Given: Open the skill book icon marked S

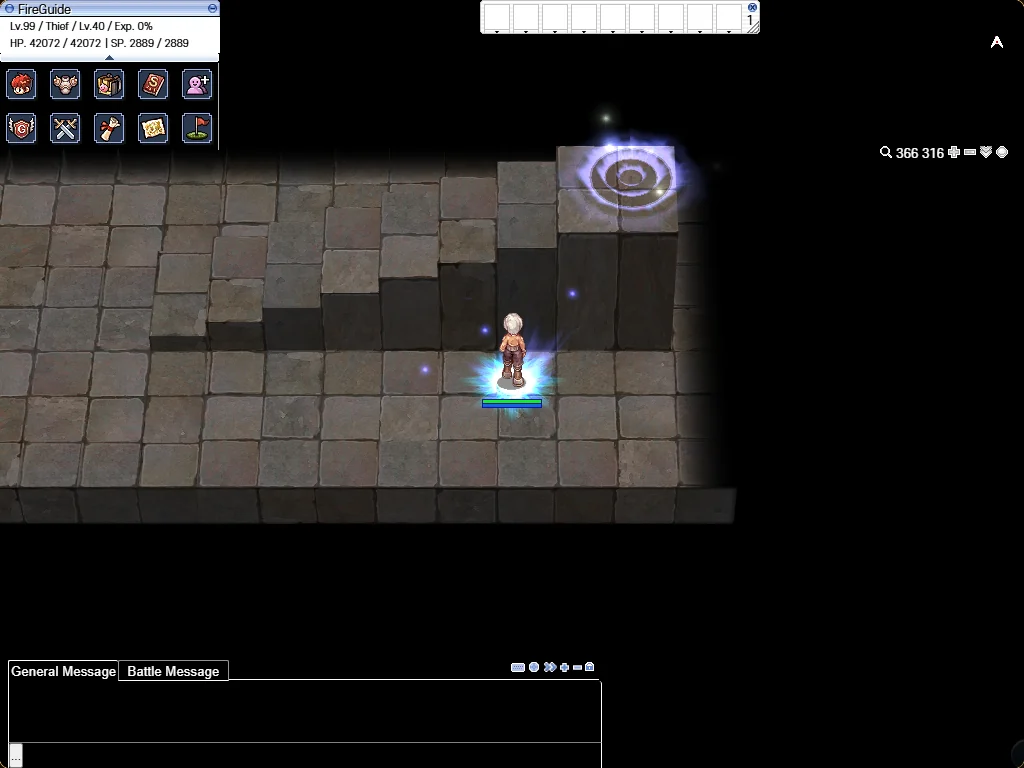Looking at the screenshot, I should (x=153, y=84).
